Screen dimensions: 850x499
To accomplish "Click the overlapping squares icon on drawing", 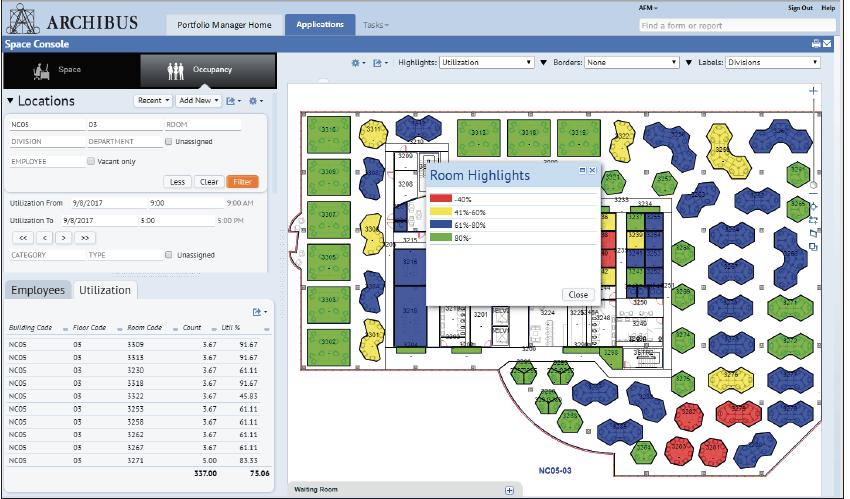I will click(x=813, y=247).
